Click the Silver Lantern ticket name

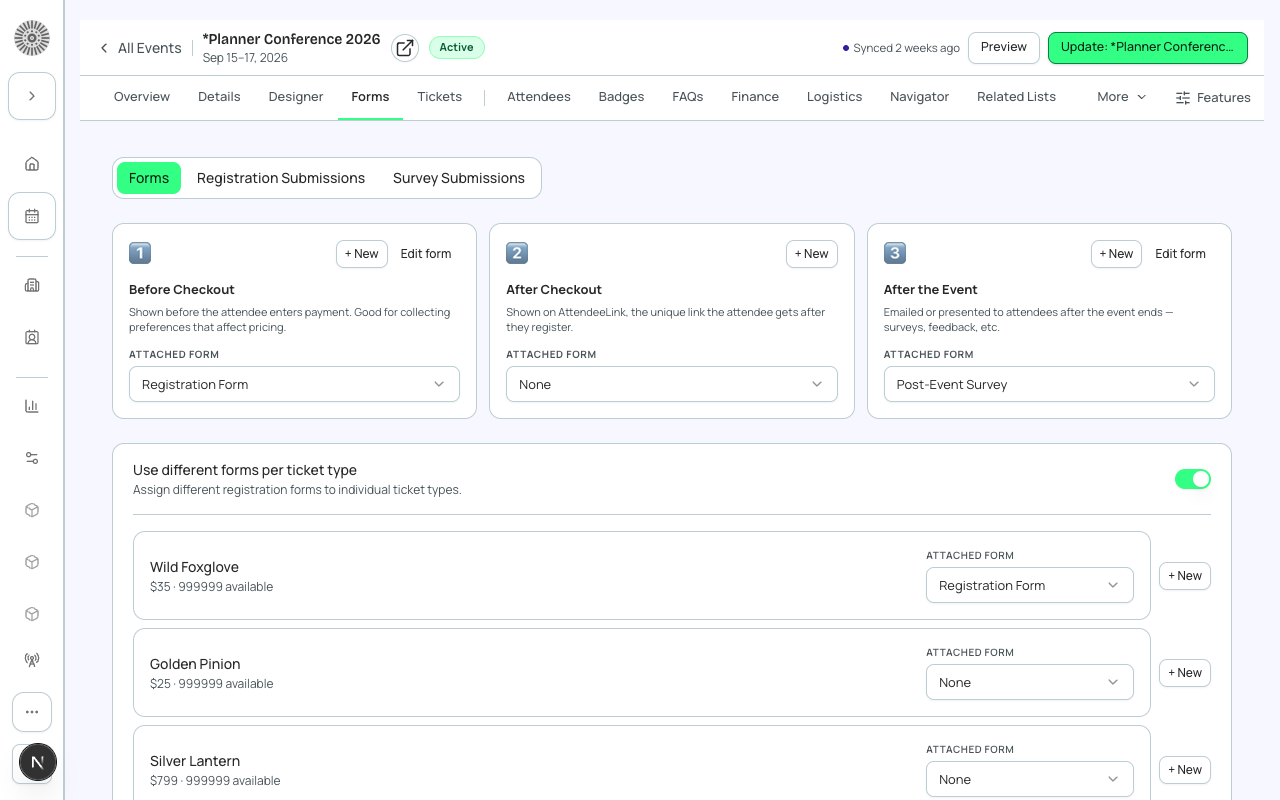coord(195,761)
